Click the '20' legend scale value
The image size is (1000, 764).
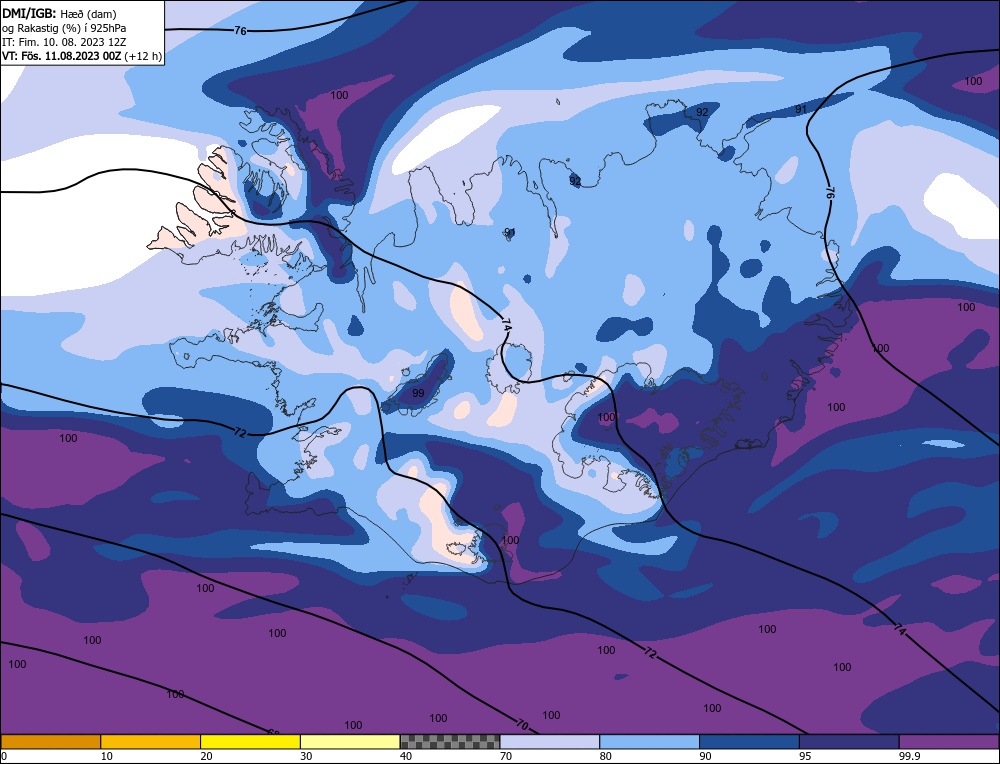207,756
